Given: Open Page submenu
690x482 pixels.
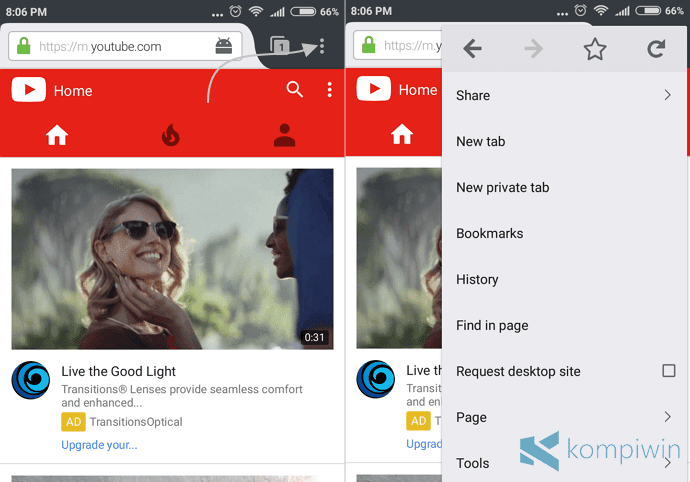Looking at the screenshot, I should click(564, 417).
